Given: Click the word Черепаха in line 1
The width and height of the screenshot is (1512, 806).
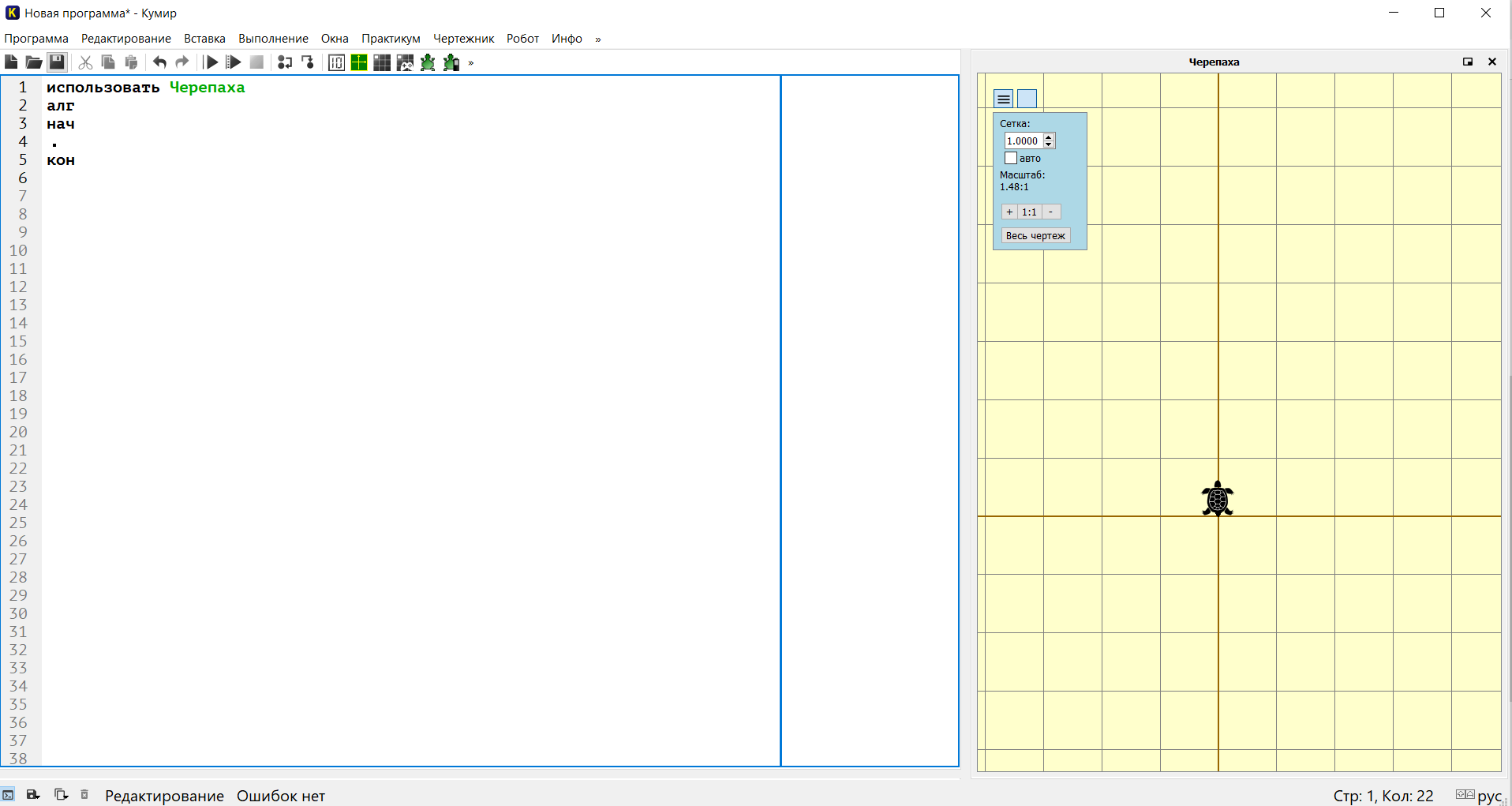Looking at the screenshot, I should pyautogui.click(x=208, y=88).
